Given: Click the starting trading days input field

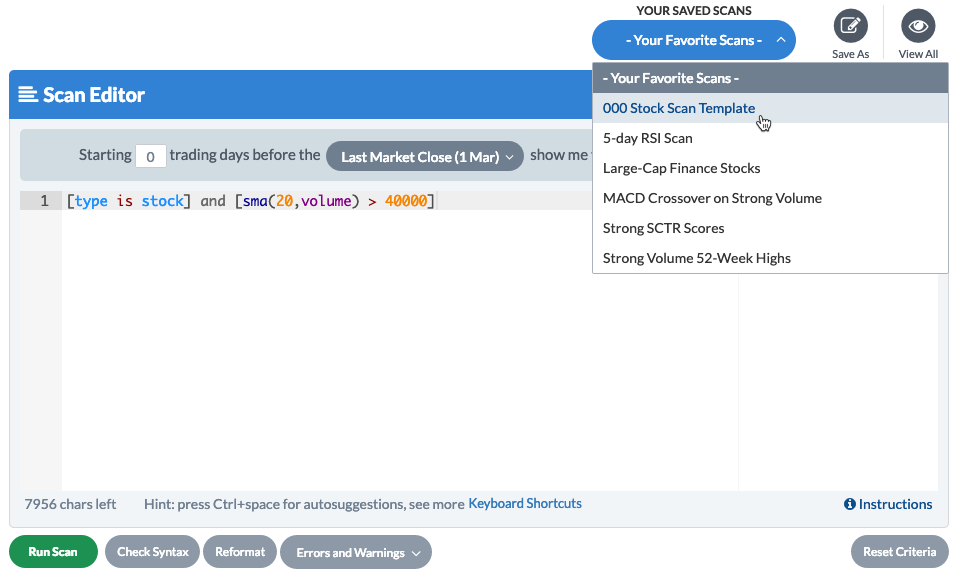Looking at the screenshot, I should coord(150,156).
